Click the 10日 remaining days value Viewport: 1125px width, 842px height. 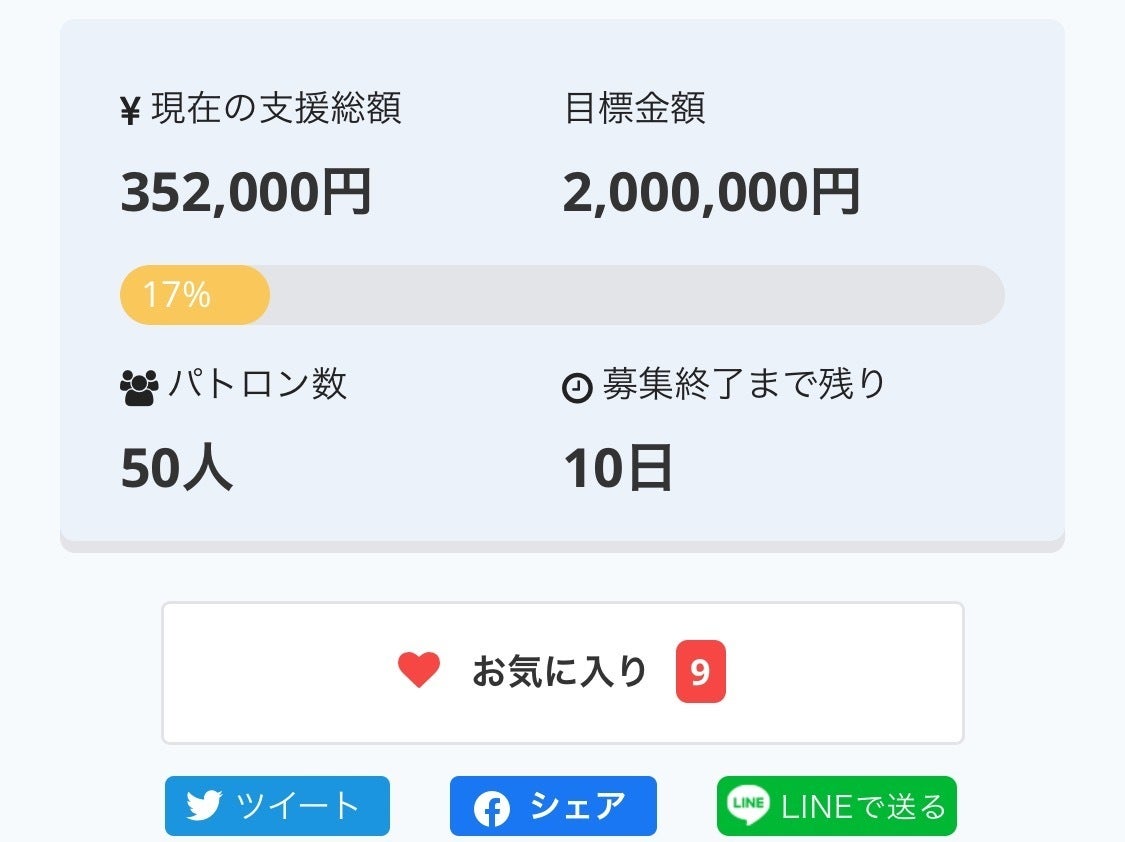(617, 468)
